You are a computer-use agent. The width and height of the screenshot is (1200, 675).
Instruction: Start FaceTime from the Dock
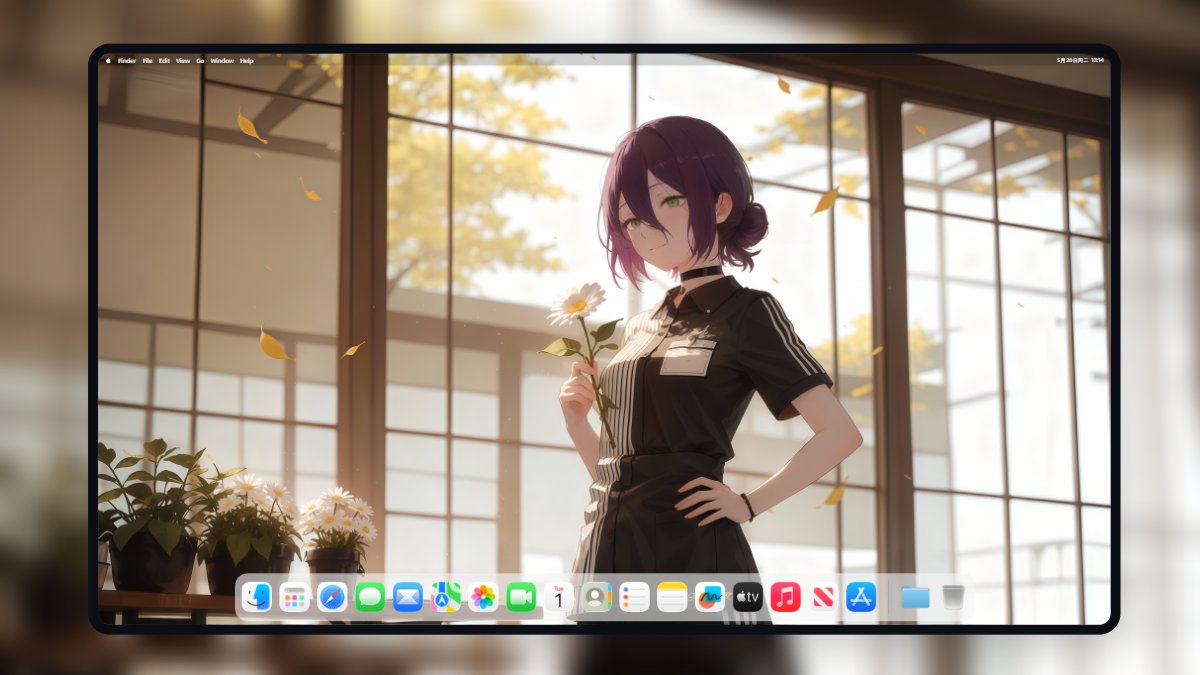click(519, 597)
